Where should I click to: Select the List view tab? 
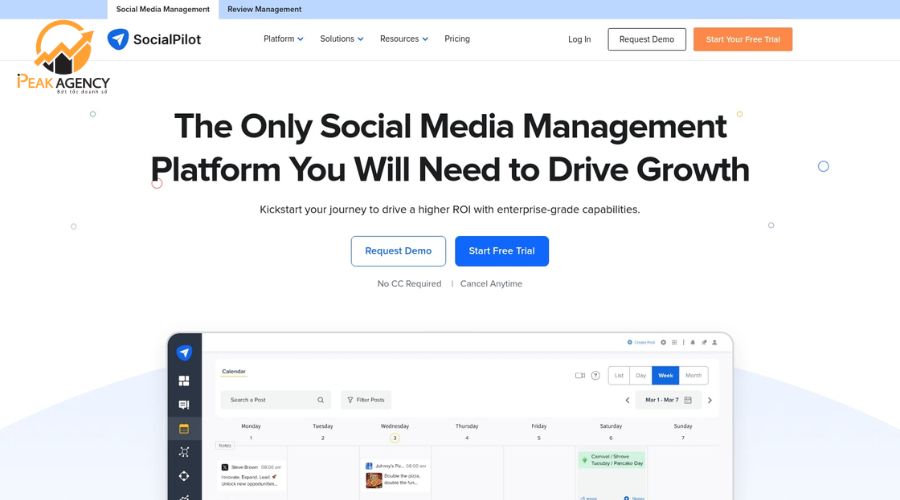pos(619,375)
